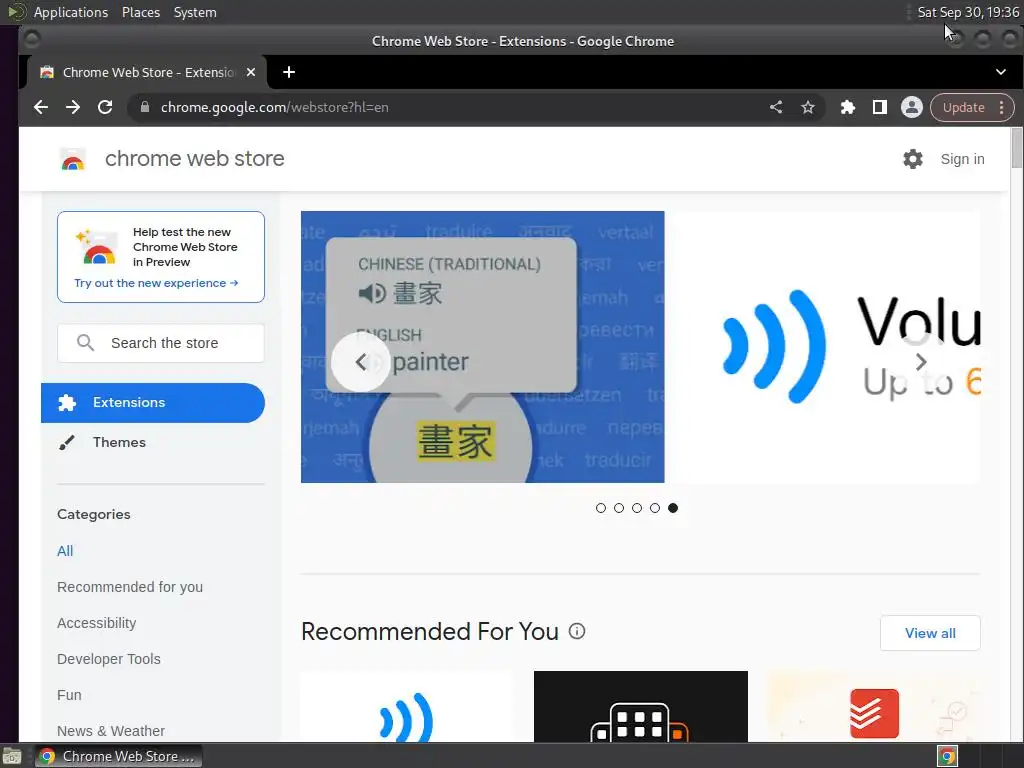
Task: Open the red Todoist extension card
Action: pos(874,707)
